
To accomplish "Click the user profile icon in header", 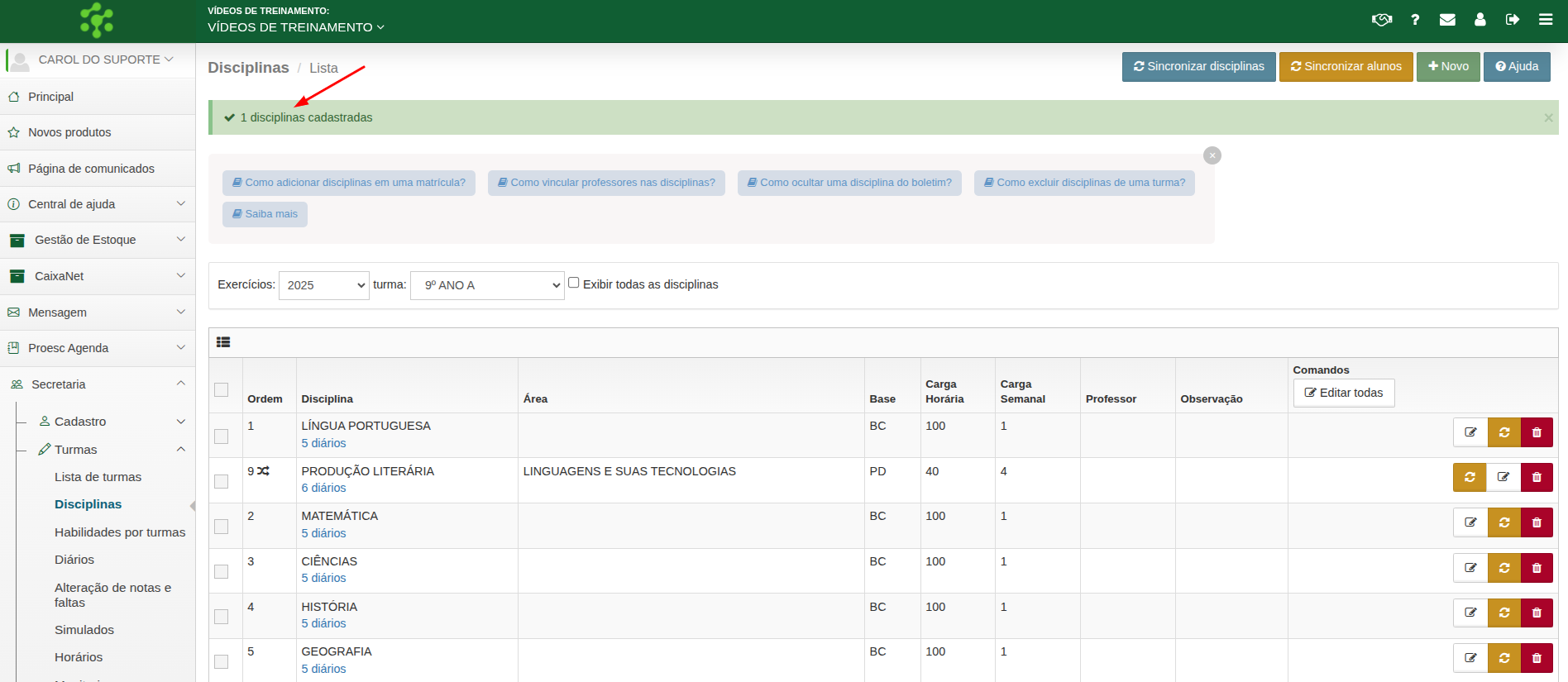I will (x=1480, y=20).
